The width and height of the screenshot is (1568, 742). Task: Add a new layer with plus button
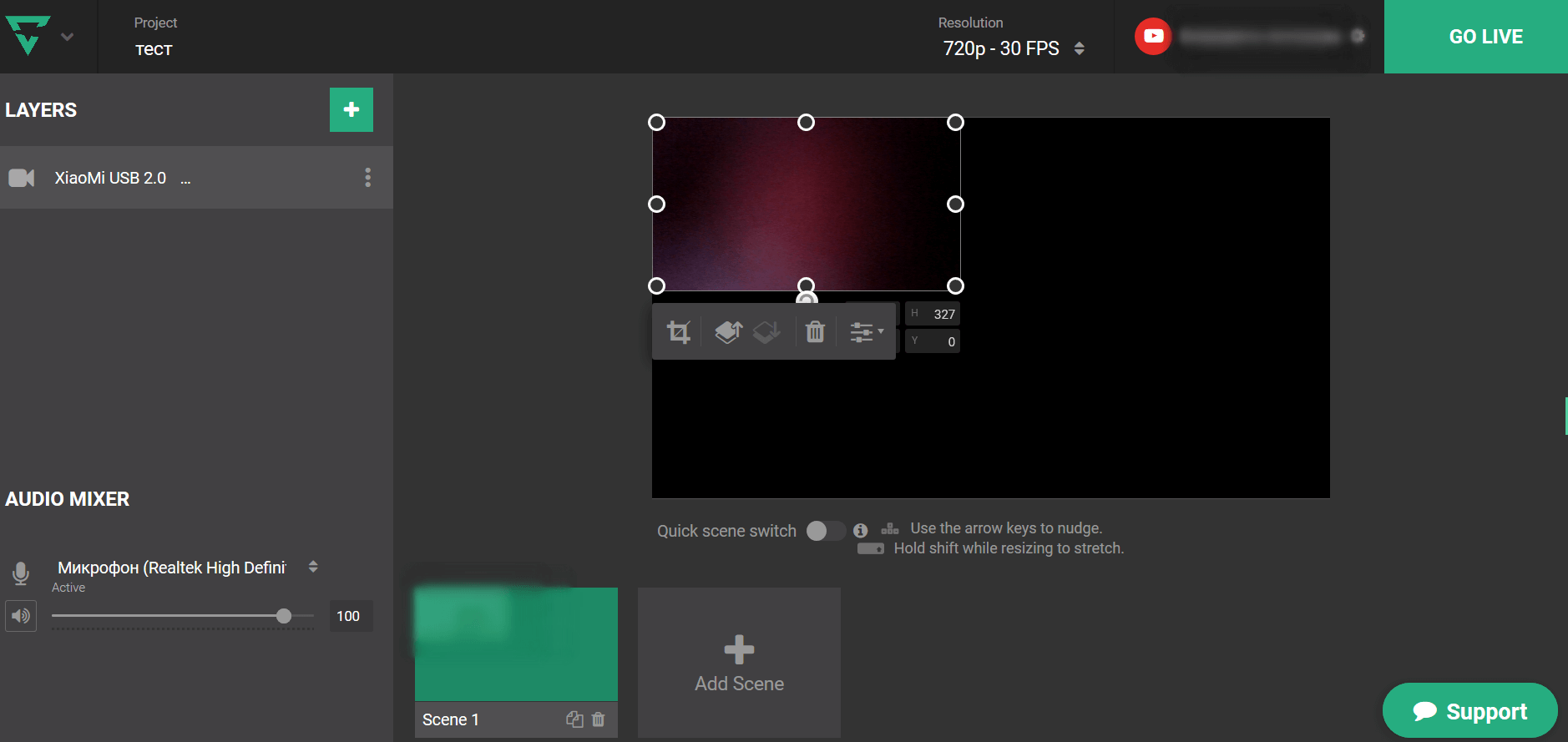pyautogui.click(x=352, y=109)
